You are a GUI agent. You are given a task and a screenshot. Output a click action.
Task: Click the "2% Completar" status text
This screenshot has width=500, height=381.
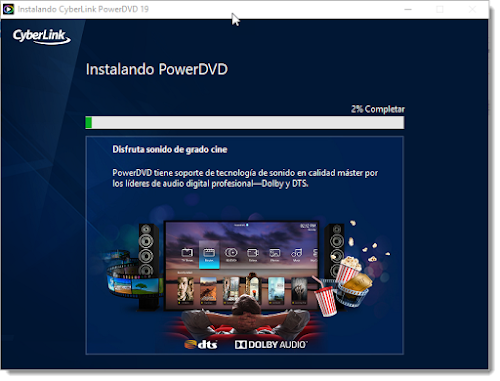tap(377, 109)
